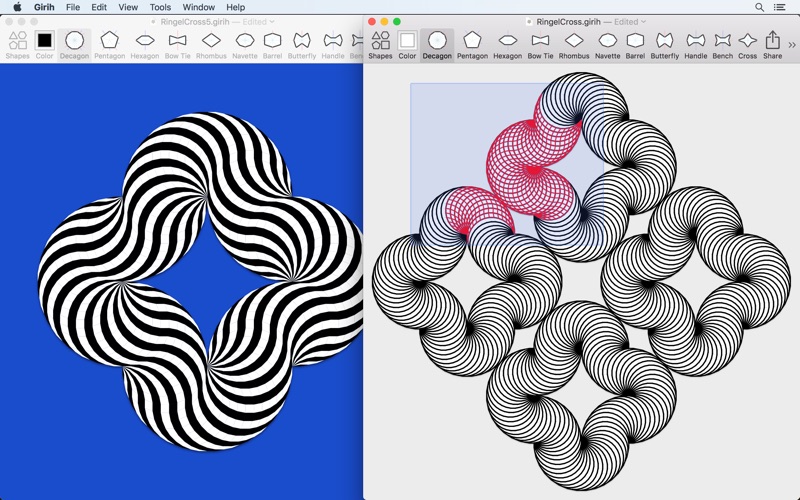Screen dimensions: 800x500
Task: Expand toolbar overflow chevron at right edge
Action: point(792,45)
